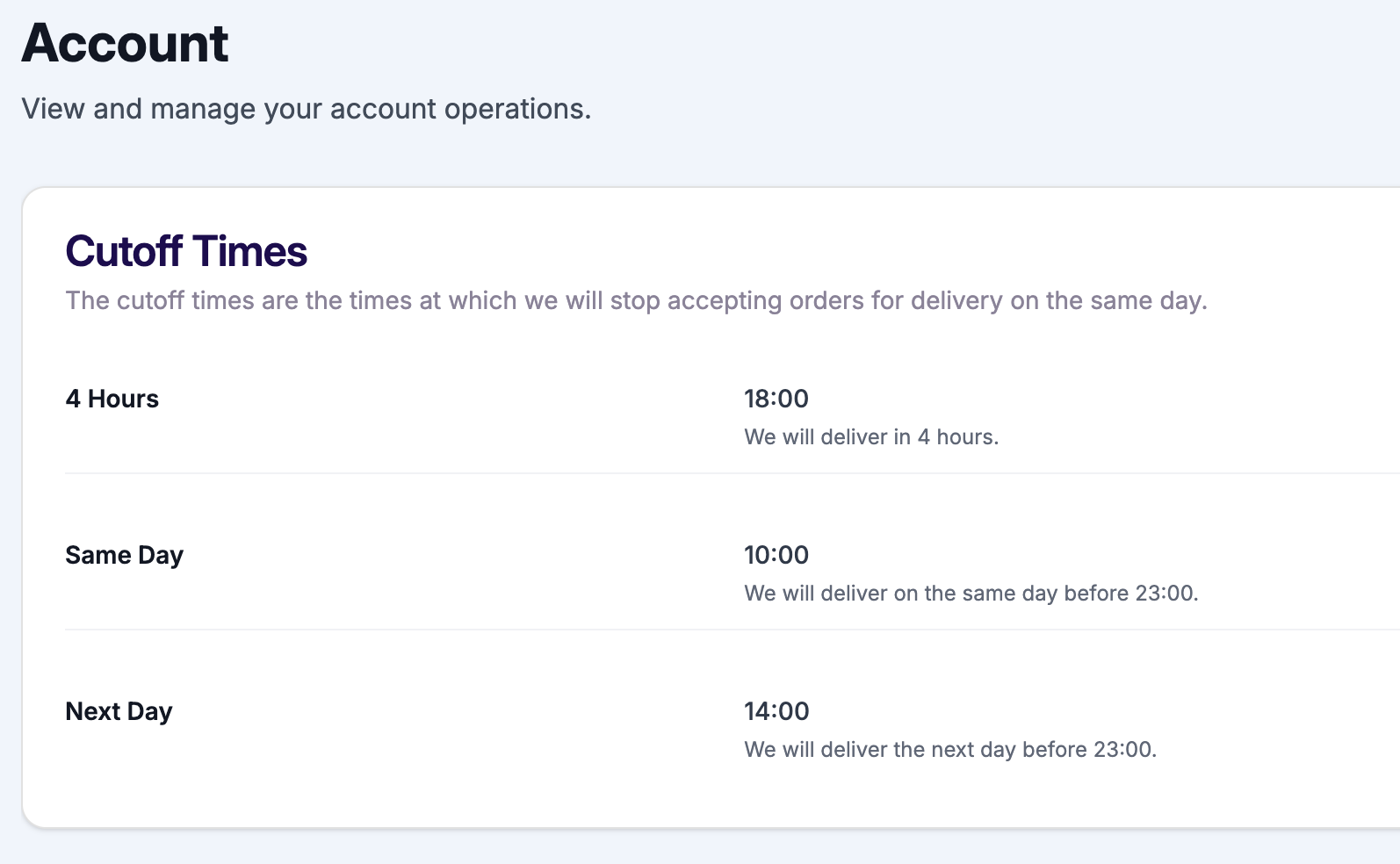Select the Same Day label
The height and width of the screenshot is (864, 1400).
tap(124, 556)
